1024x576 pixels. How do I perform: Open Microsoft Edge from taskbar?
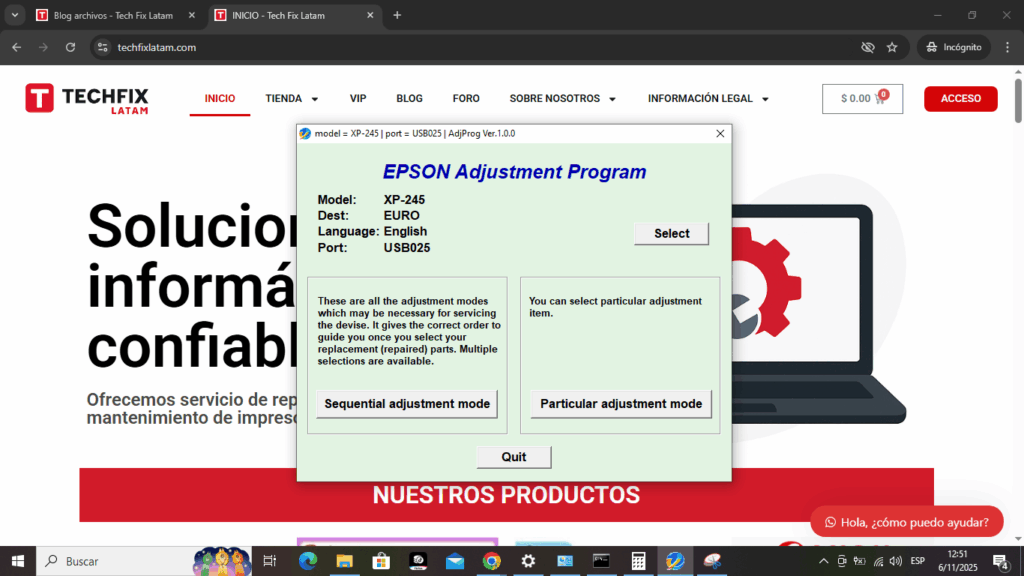(x=307, y=561)
